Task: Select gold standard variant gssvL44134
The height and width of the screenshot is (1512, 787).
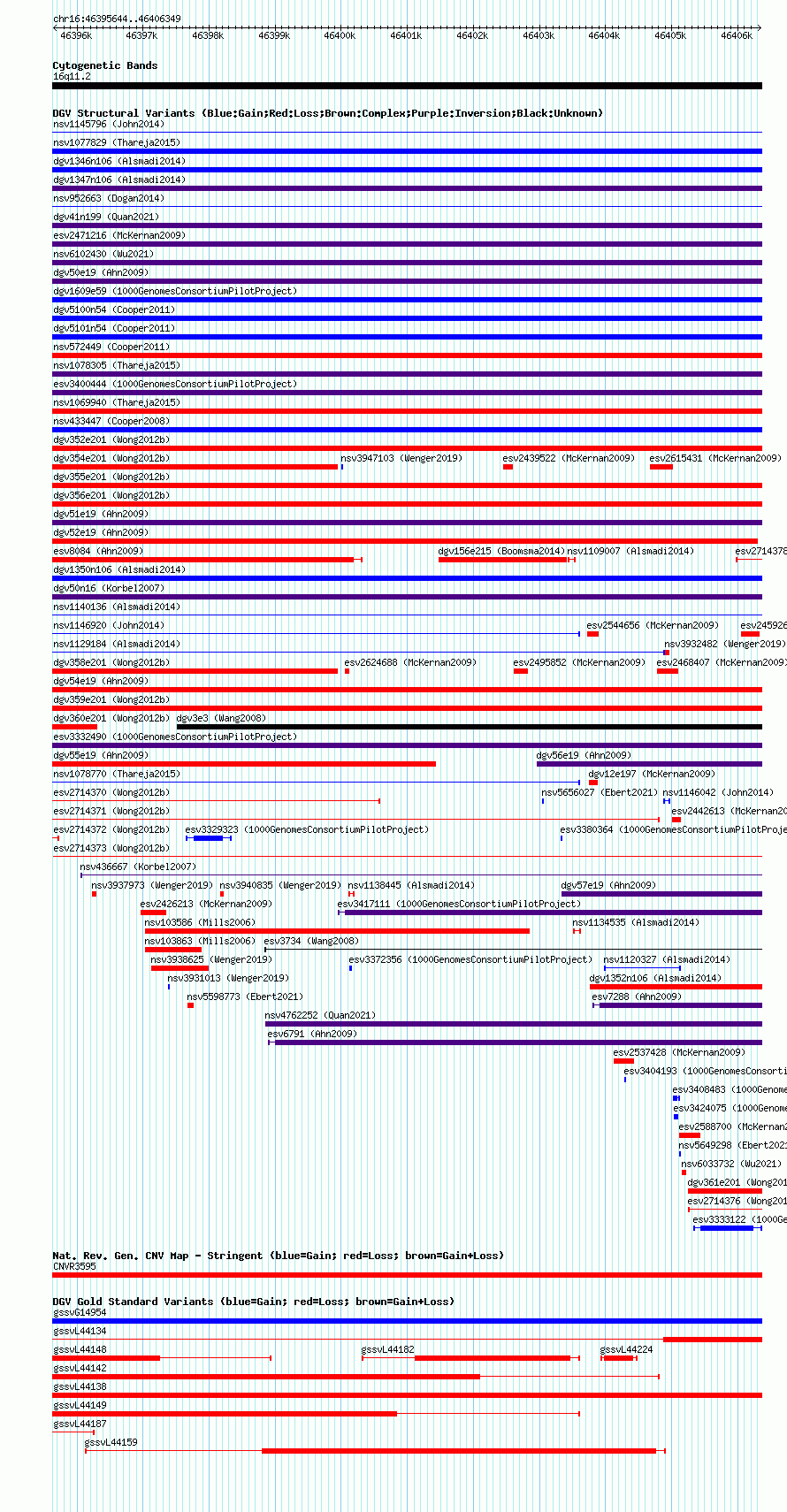Action: 80,1331
